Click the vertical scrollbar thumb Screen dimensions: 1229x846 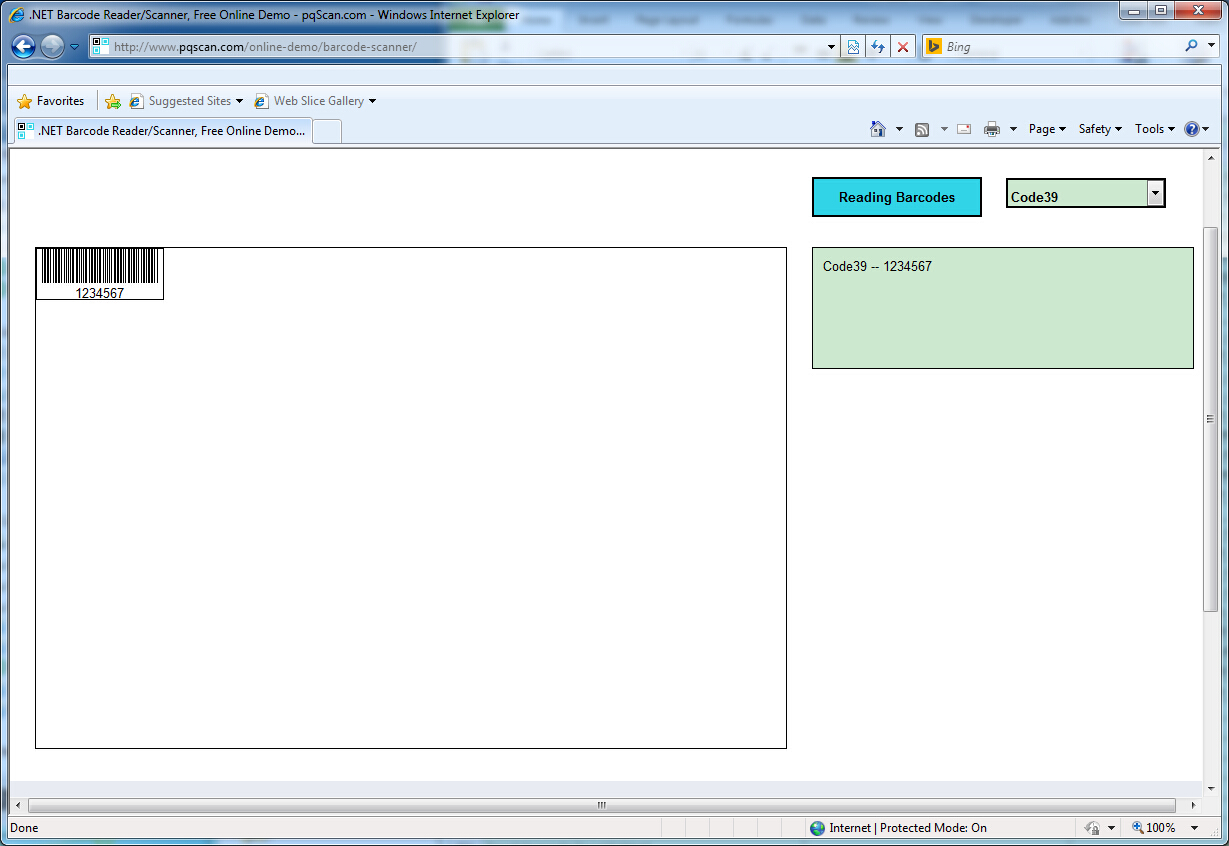pos(1210,418)
